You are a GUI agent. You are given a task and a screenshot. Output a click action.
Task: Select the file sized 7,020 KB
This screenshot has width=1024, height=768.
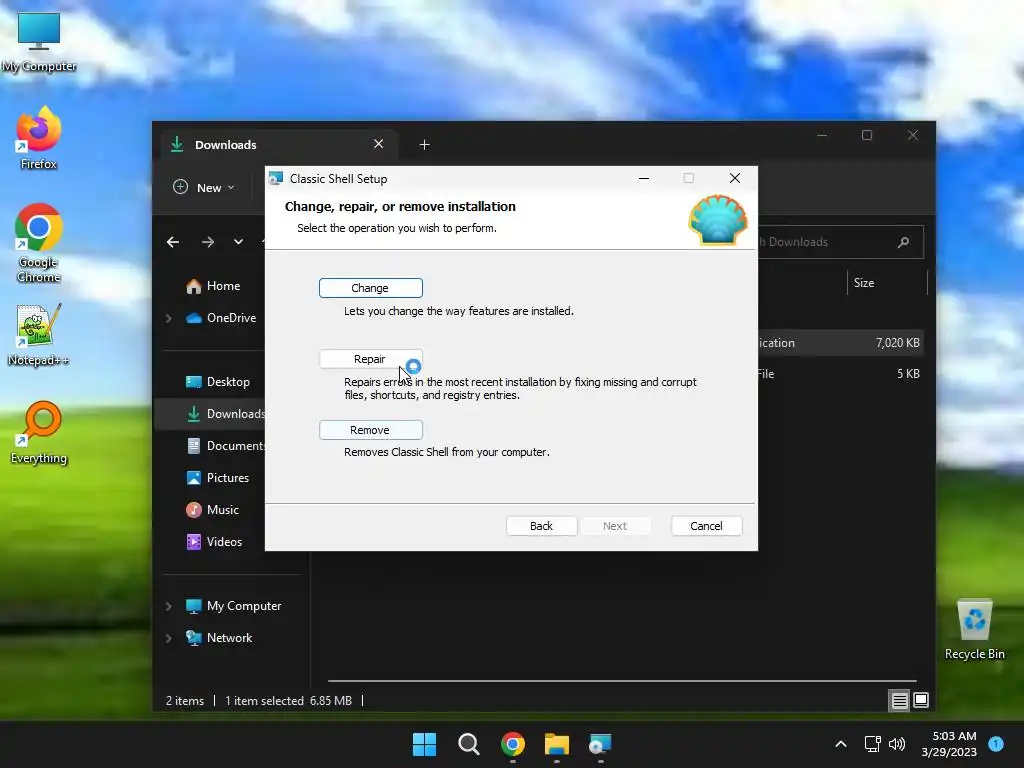(839, 343)
